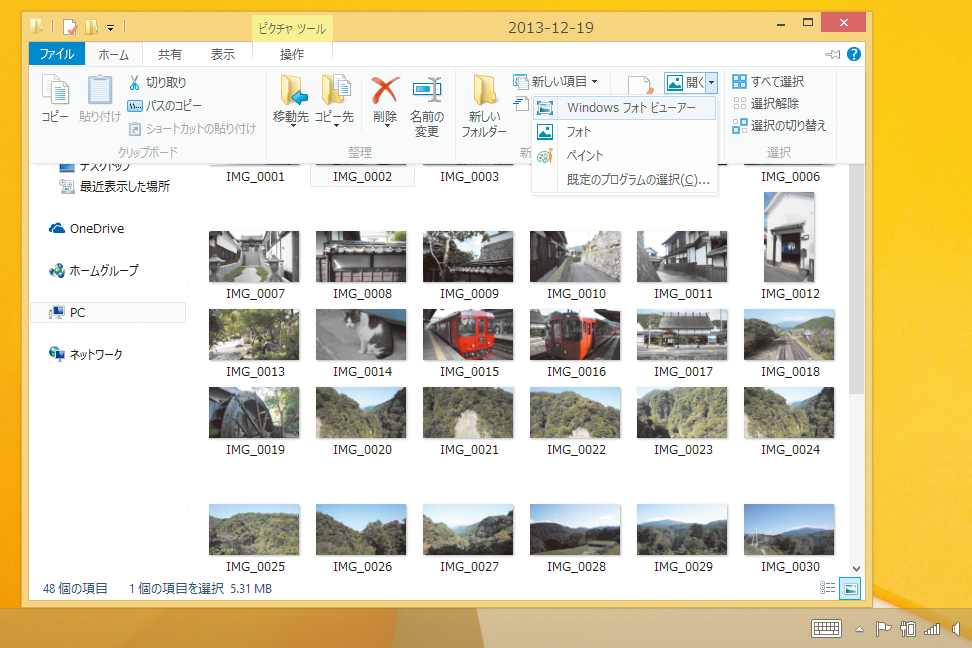This screenshot has height=648, width=972.
Task: Click the power plug tray icon
Action: pos(908,629)
